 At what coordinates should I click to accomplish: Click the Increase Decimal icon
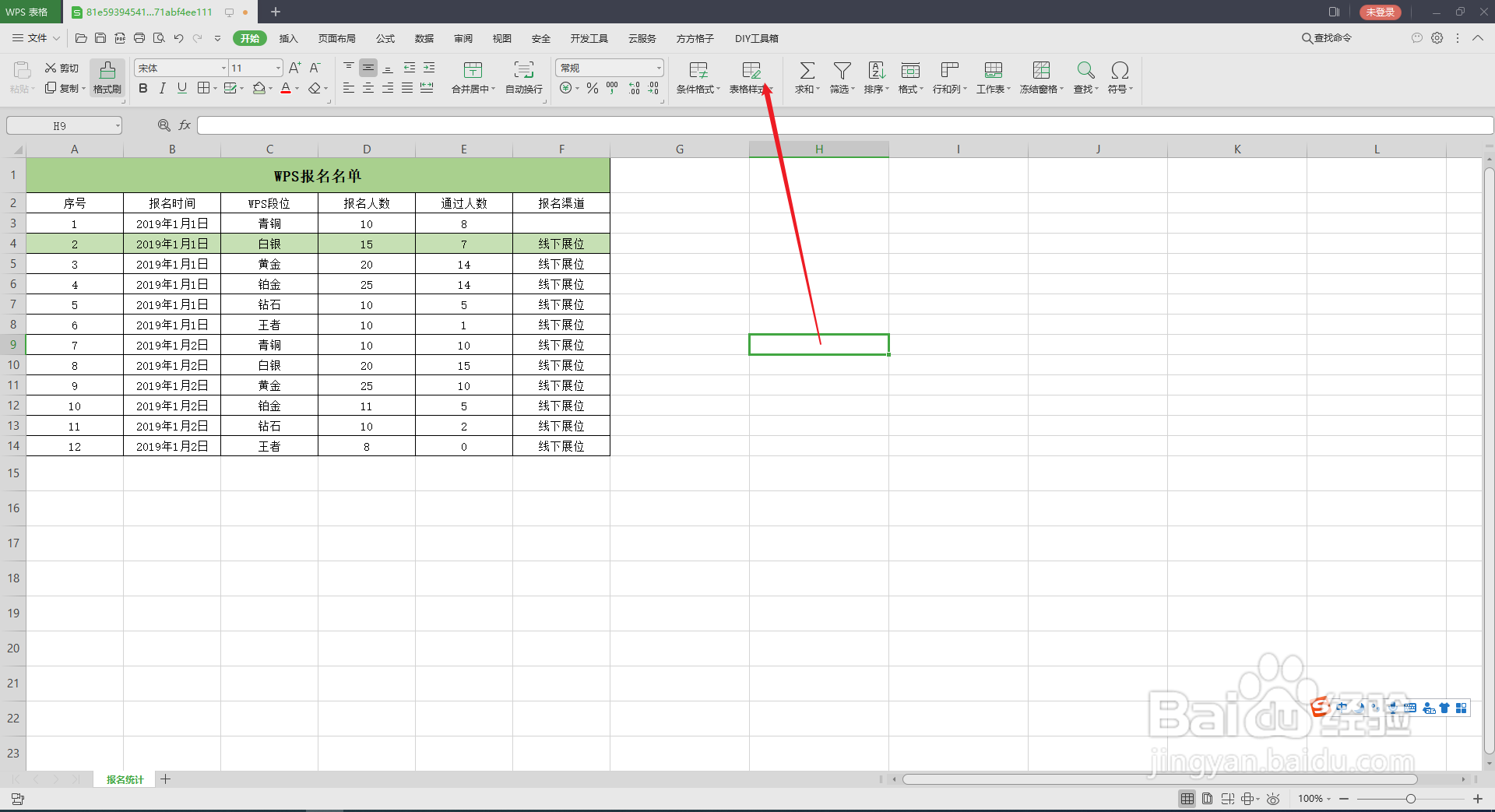pos(635,88)
